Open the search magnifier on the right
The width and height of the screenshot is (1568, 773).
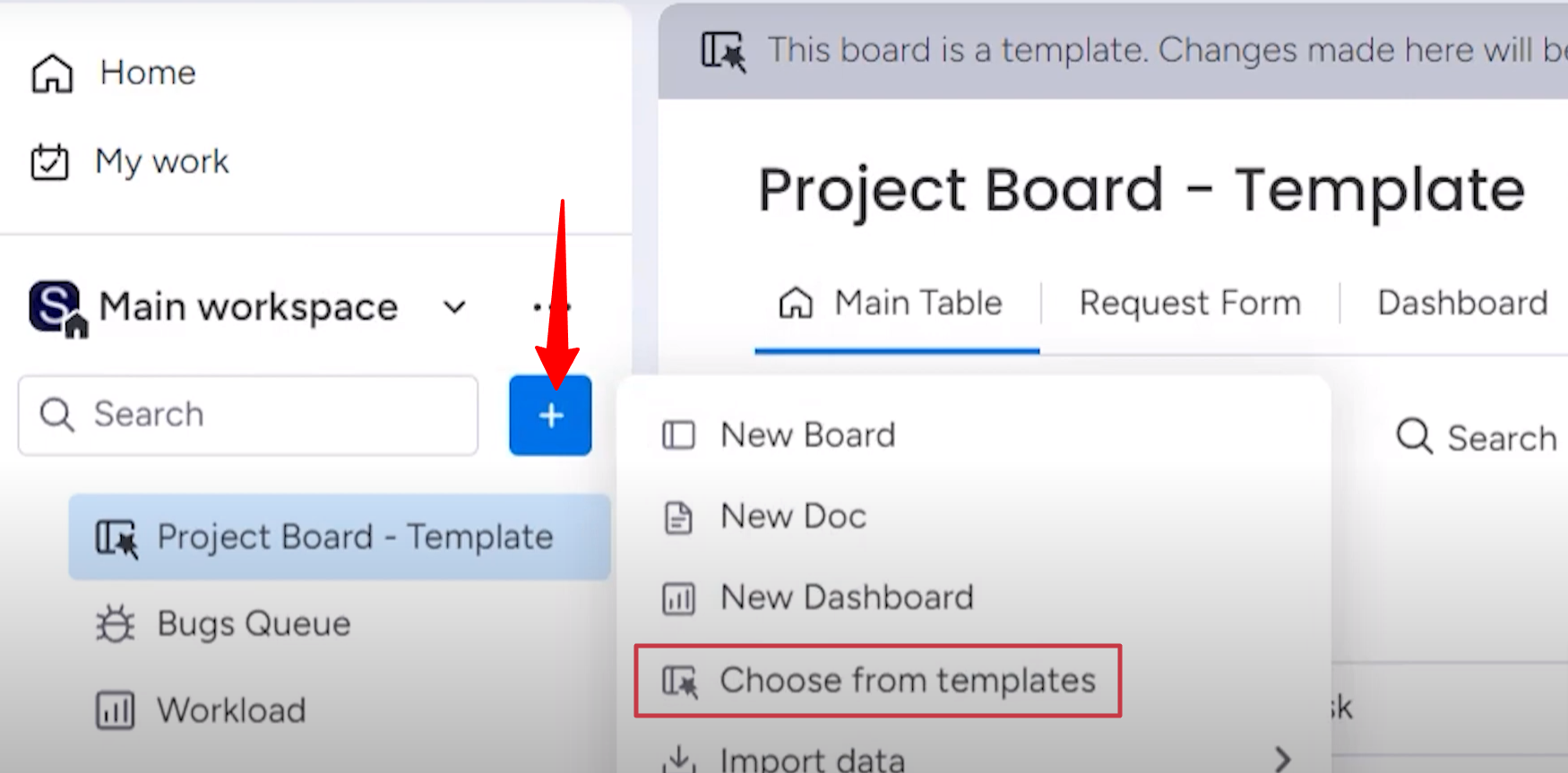[x=1413, y=437]
